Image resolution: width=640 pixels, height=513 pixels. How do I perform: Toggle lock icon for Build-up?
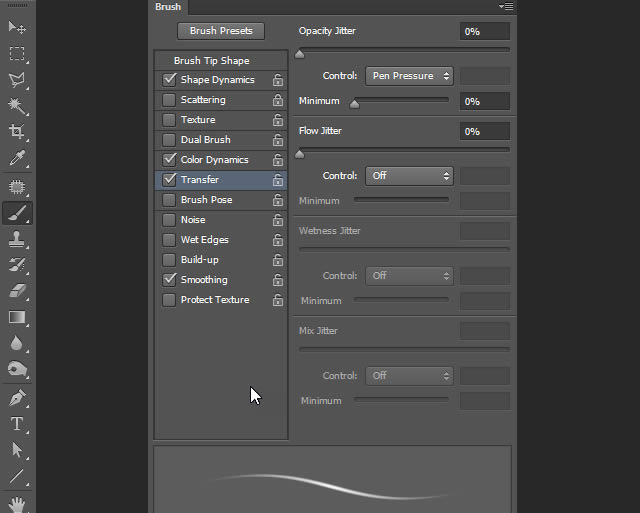click(x=278, y=260)
